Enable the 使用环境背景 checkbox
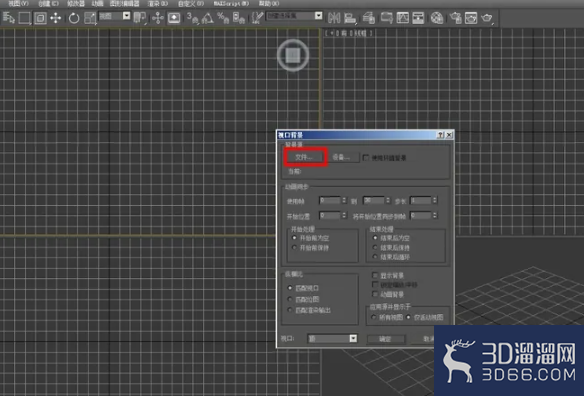Viewport: 584px width, 396px height. (366, 158)
